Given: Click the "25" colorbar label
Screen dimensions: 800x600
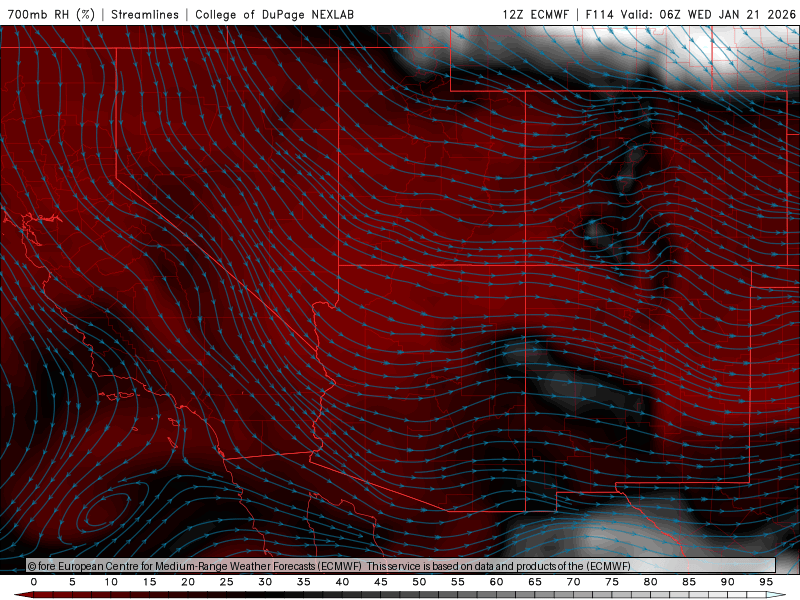Looking at the screenshot, I should [x=227, y=582].
